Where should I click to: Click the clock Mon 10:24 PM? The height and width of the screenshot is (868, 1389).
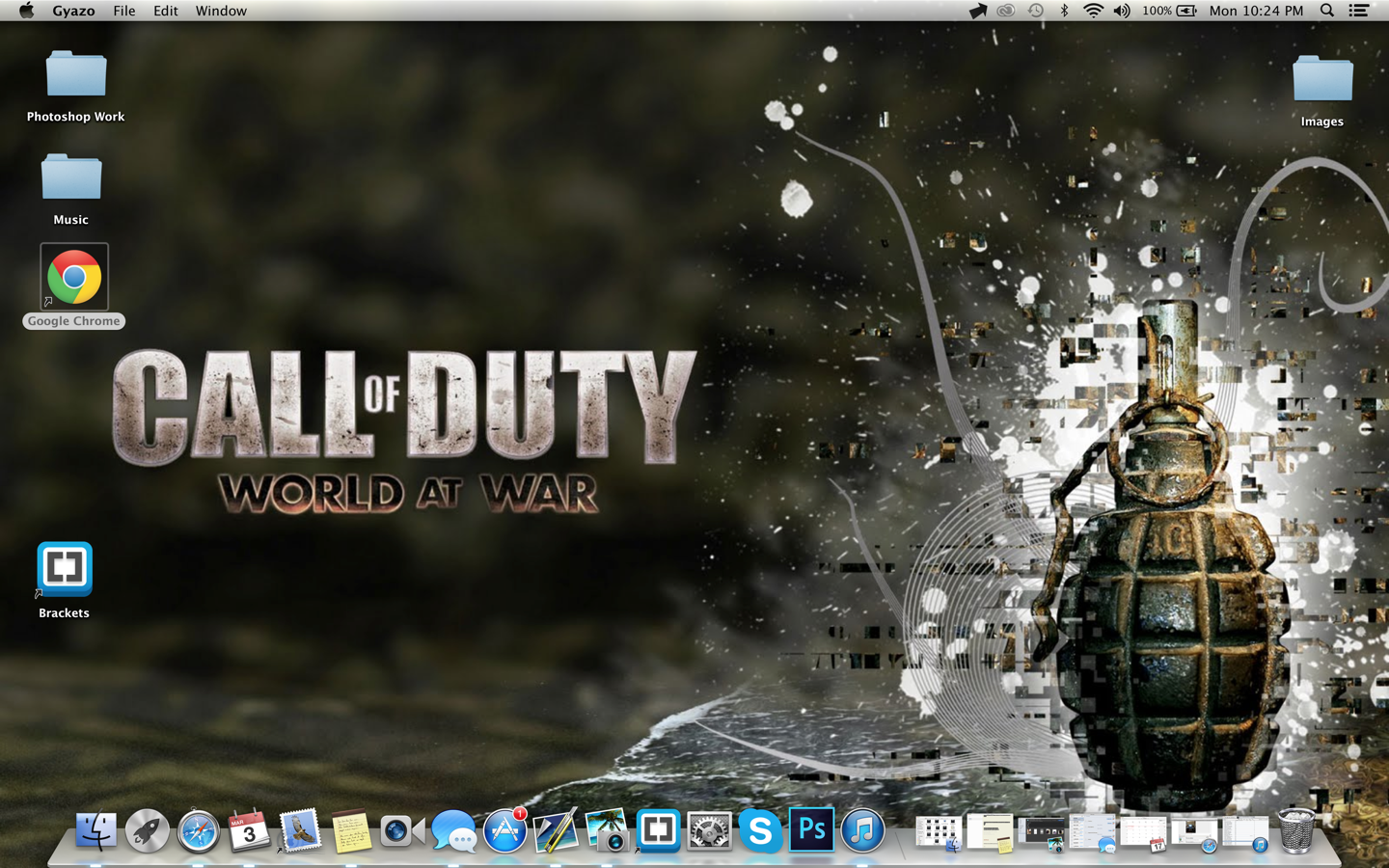(x=1256, y=11)
